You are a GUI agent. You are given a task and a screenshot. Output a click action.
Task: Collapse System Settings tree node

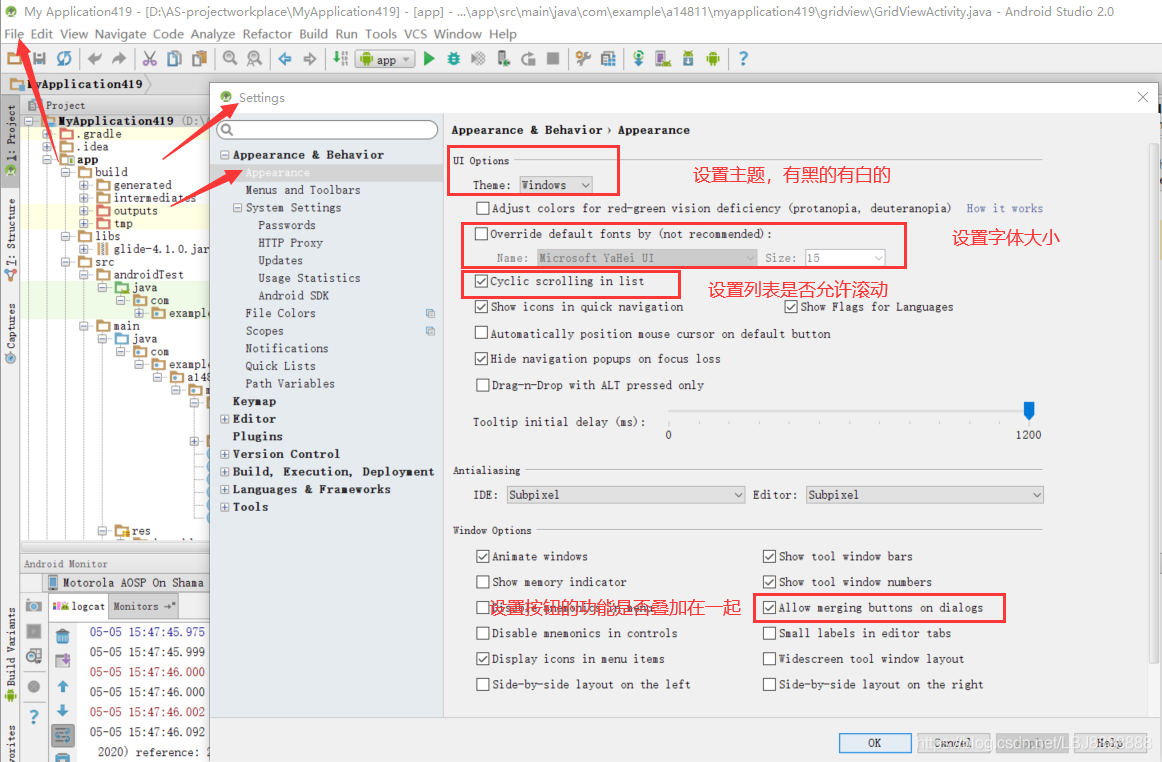[238, 208]
